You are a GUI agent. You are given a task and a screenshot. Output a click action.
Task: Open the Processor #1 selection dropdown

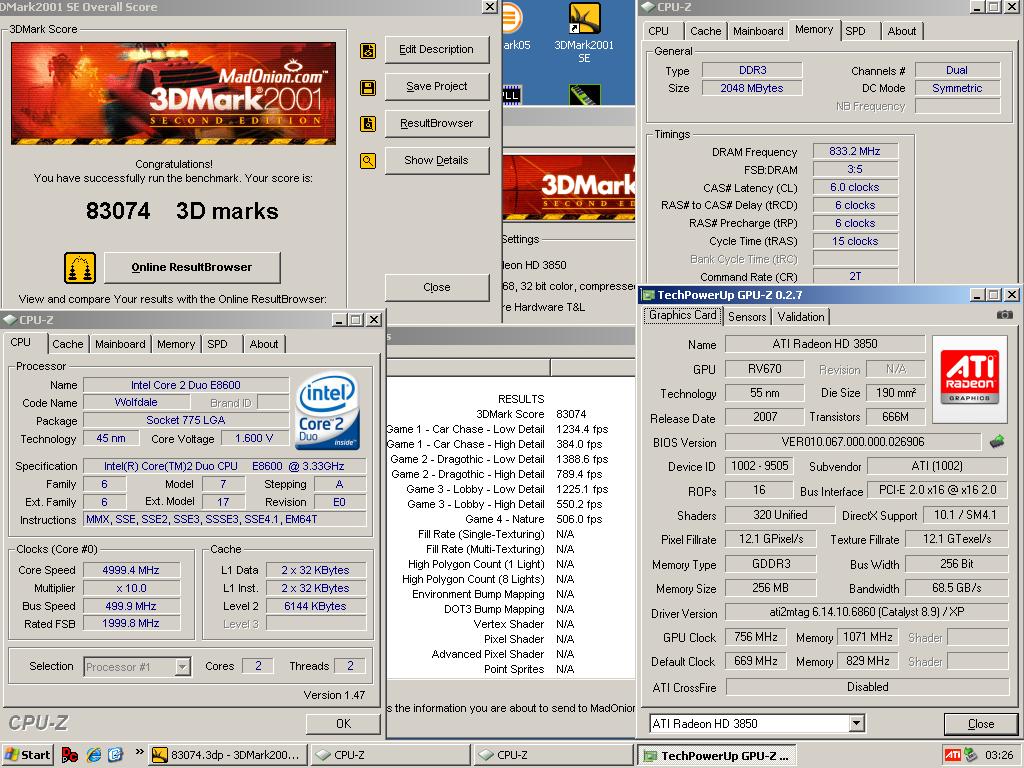[x=183, y=667]
